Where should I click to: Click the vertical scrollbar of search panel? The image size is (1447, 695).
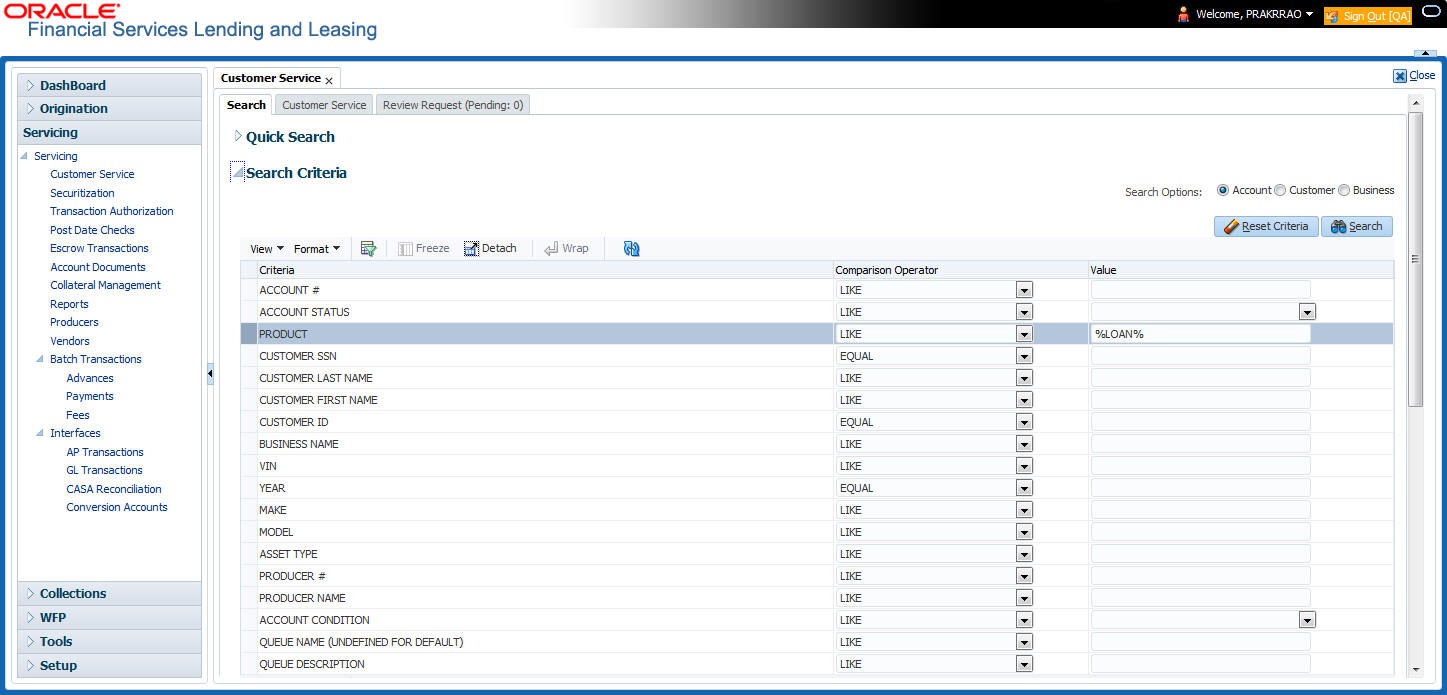(x=1415, y=260)
